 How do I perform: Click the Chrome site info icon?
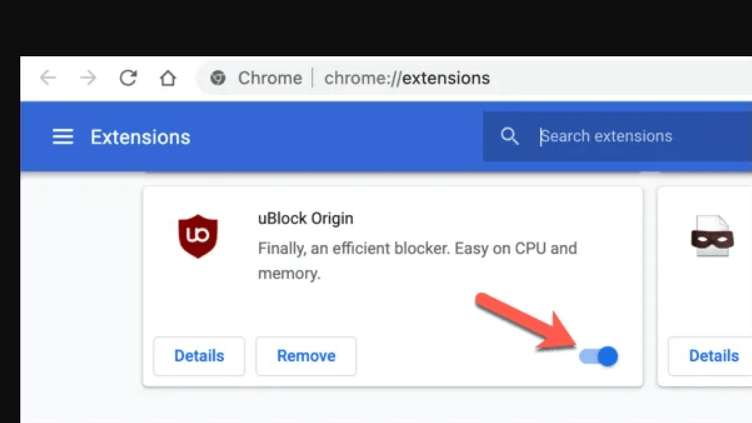[218, 78]
